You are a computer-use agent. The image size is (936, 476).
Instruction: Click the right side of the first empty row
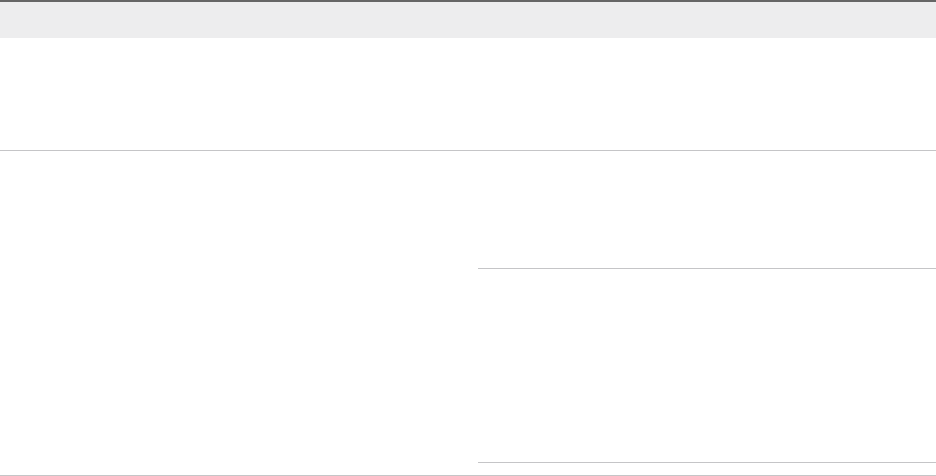702,94
